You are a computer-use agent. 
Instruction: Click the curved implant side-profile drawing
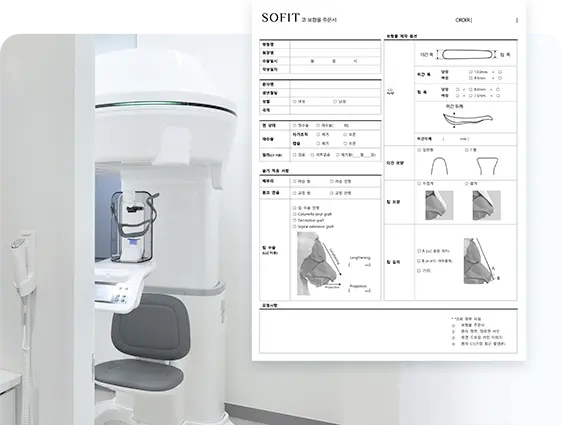pyautogui.click(x=468, y=119)
